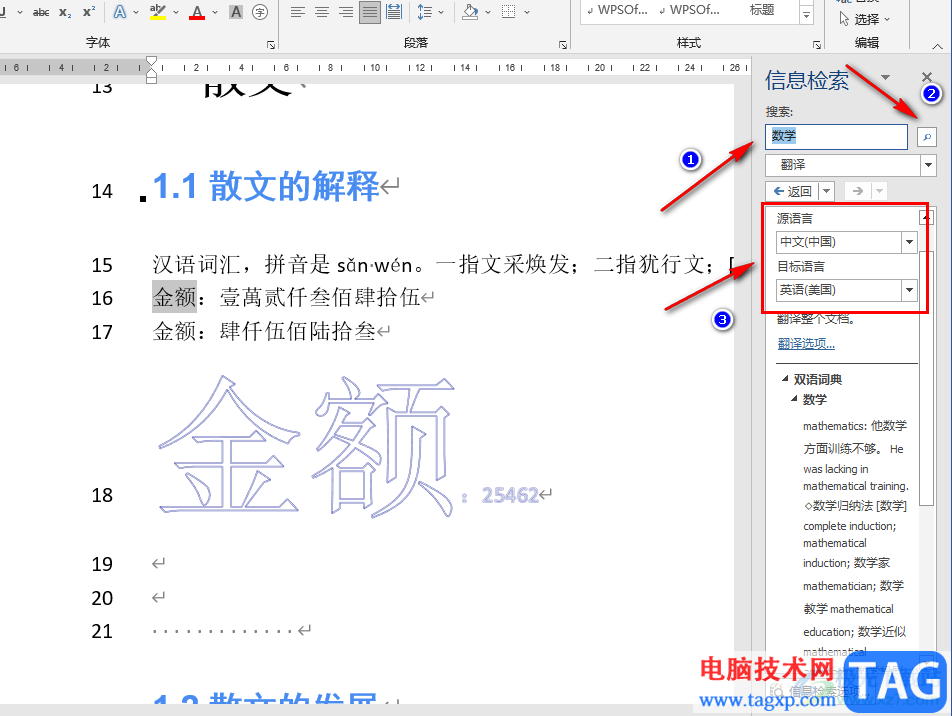Align paragraph text to the left
Viewport: 952px width, 716px height.
point(297,12)
